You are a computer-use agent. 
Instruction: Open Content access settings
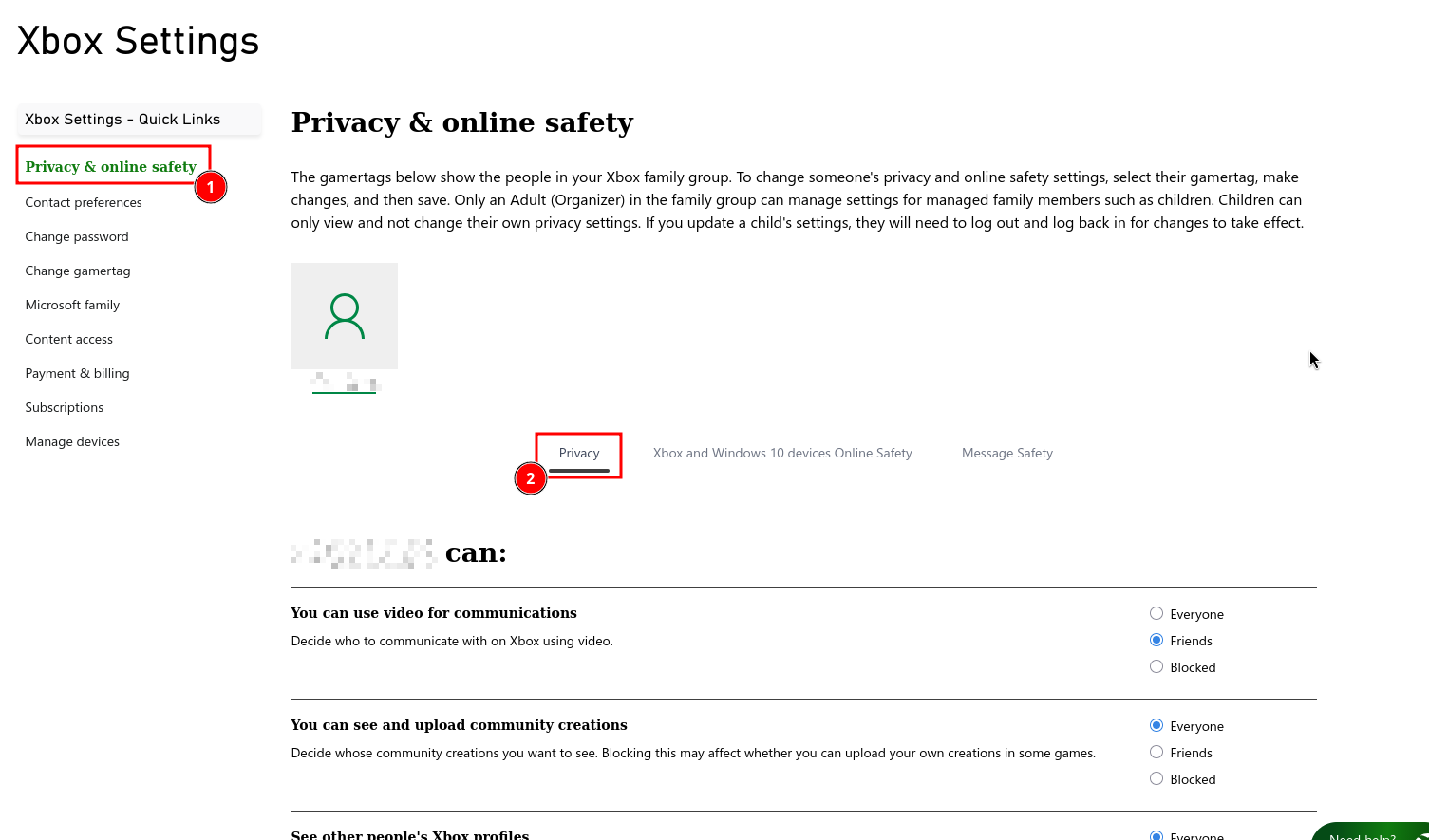69,340
